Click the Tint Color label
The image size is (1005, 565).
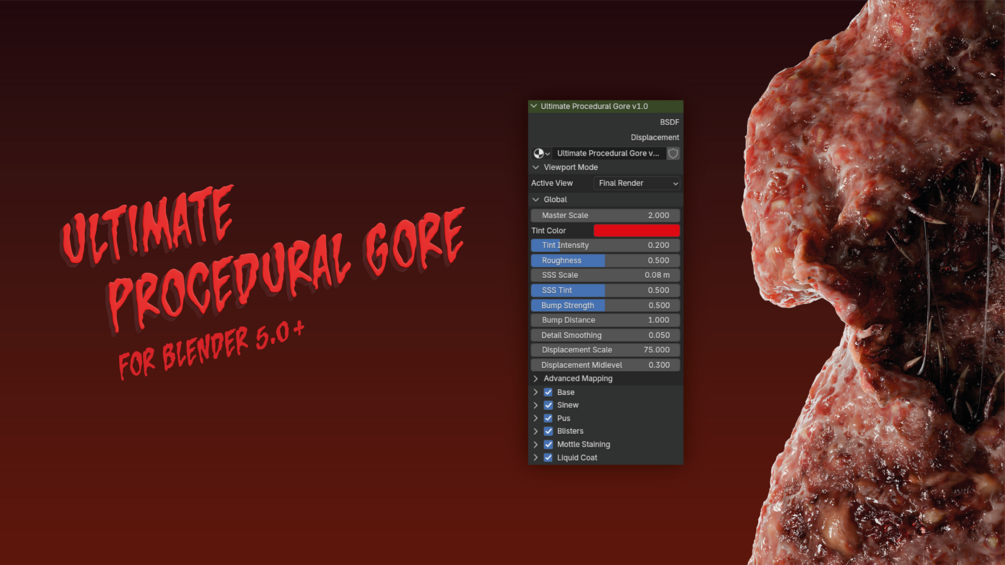tap(548, 231)
